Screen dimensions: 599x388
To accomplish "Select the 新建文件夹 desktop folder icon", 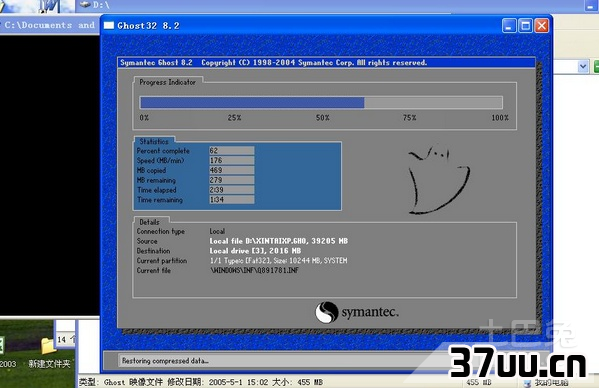I will [x=48, y=346].
